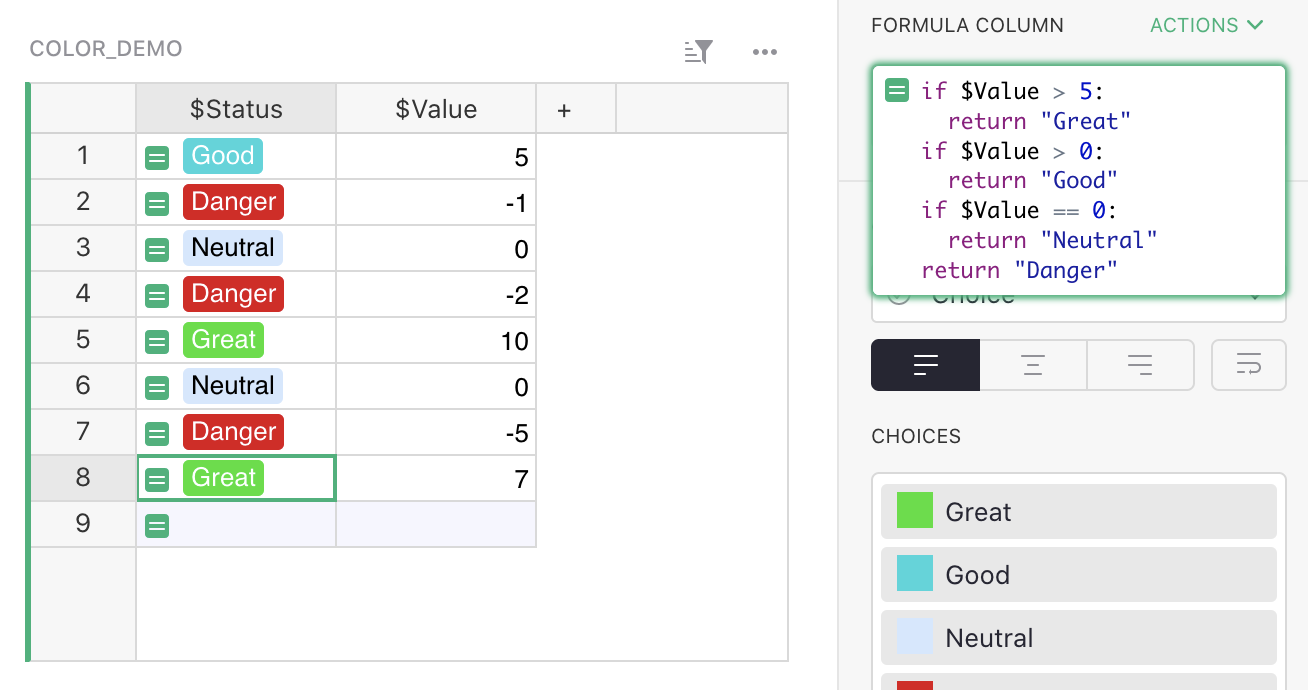Enable right text alignment

(x=1140, y=364)
